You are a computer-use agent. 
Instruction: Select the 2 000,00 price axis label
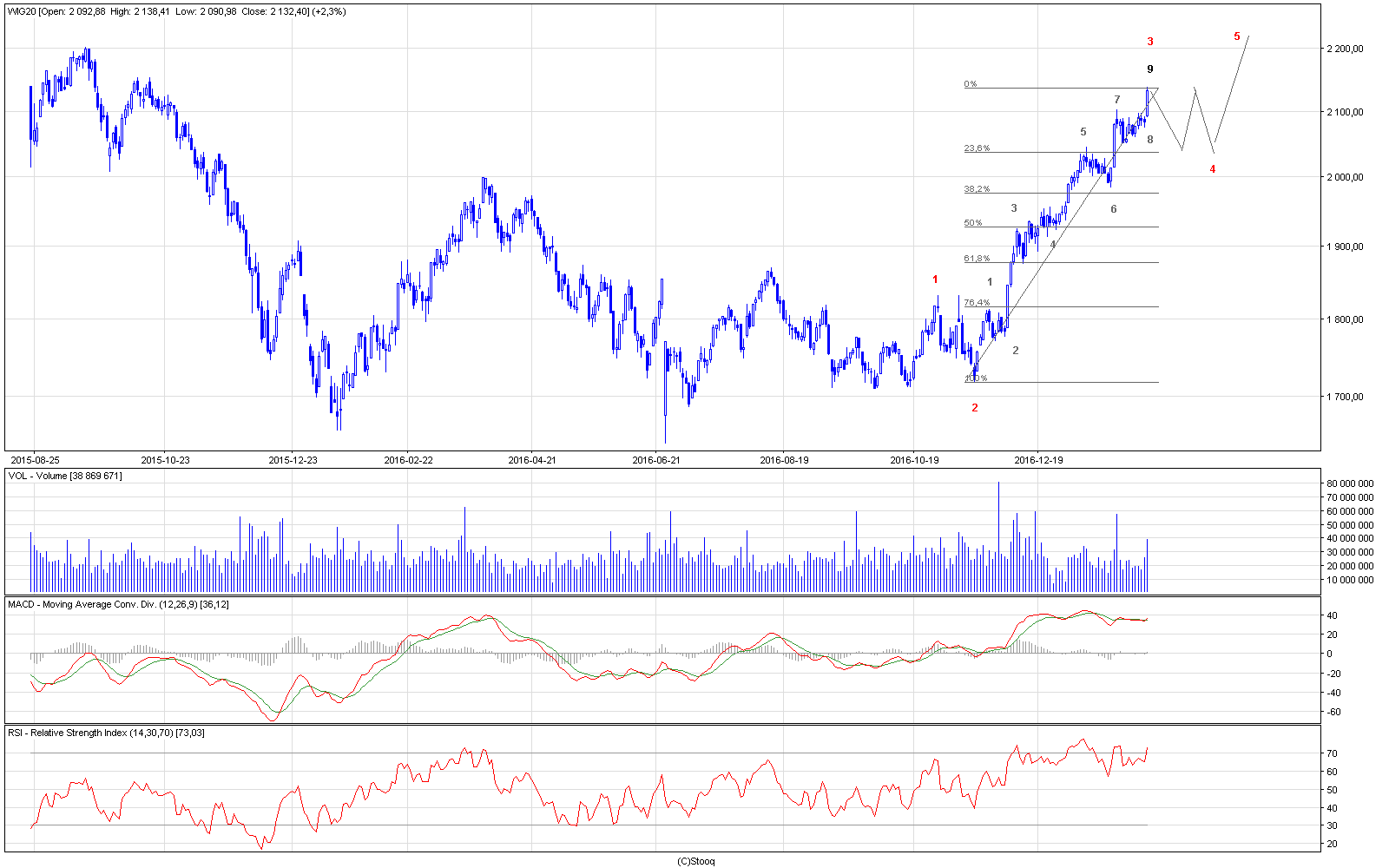tap(1346, 177)
